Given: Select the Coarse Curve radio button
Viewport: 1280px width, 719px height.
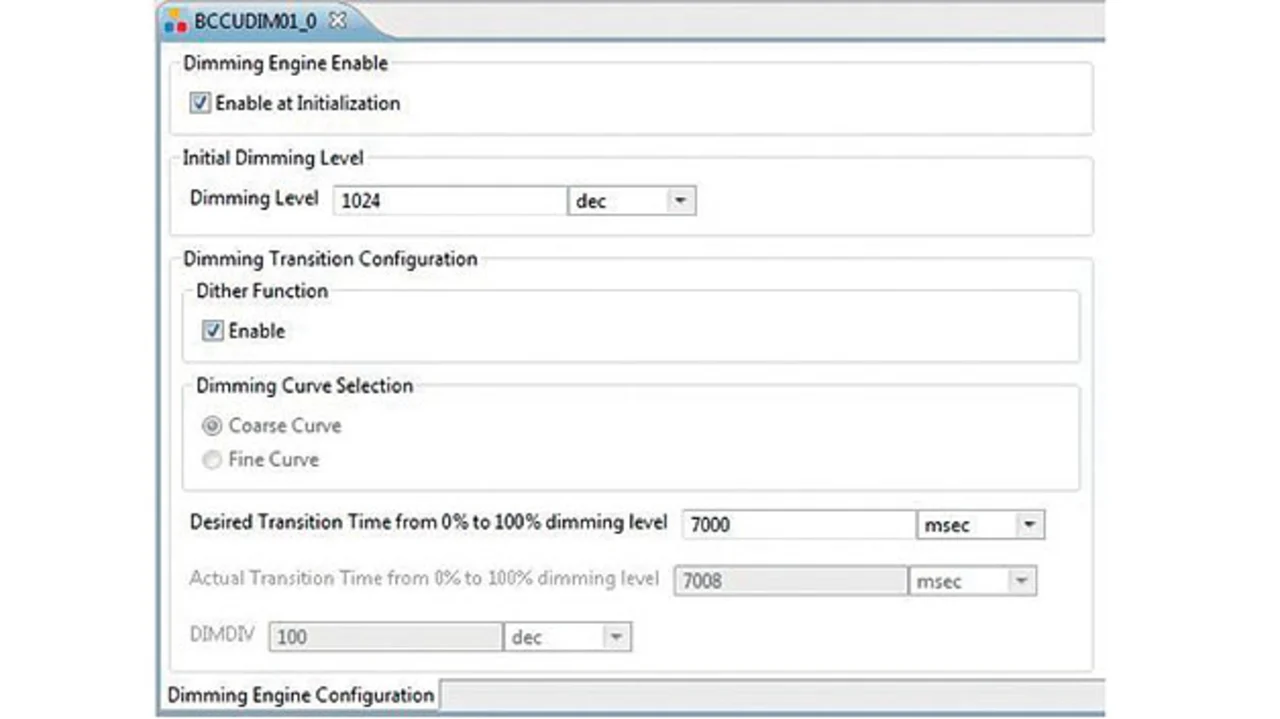Looking at the screenshot, I should (x=212, y=426).
